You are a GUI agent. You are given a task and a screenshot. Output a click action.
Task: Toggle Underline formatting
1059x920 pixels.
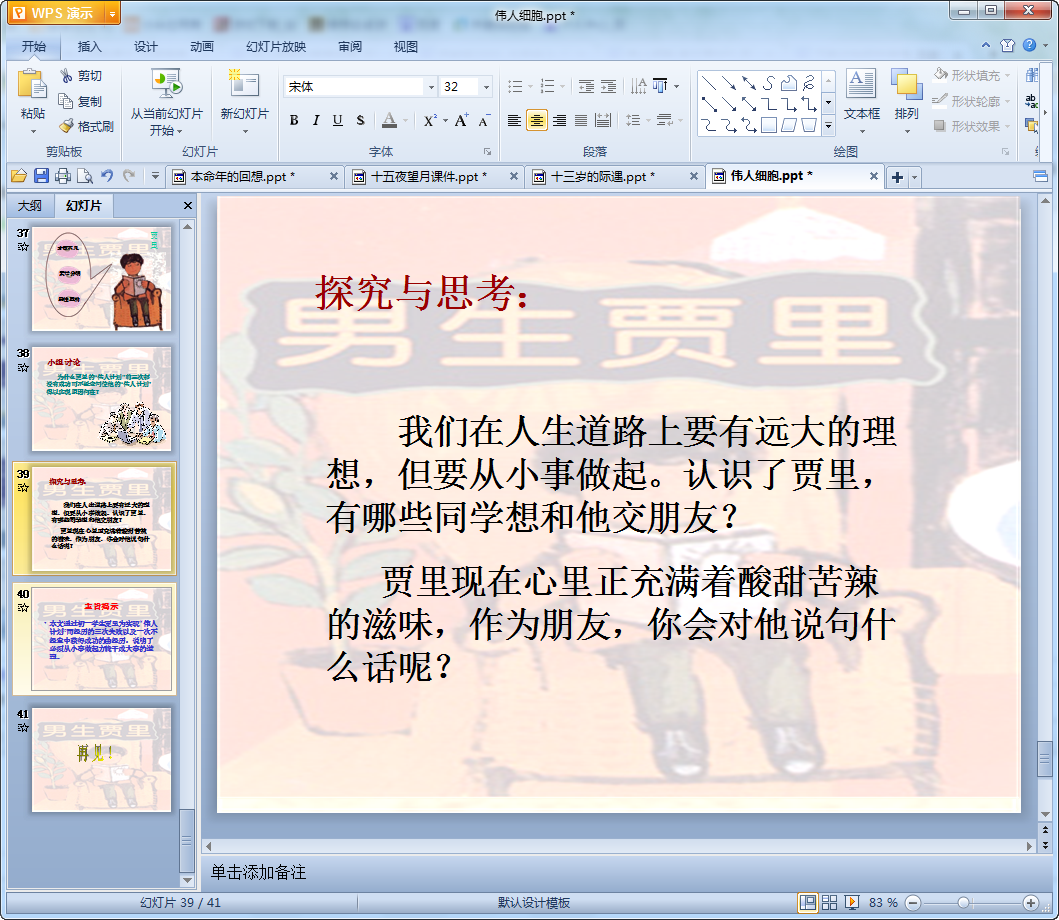[x=338, y=120]
